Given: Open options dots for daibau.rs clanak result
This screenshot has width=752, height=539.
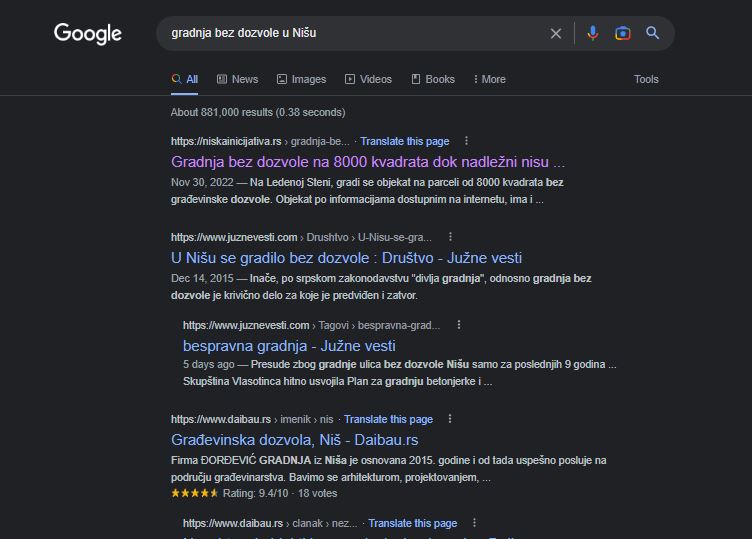Looking at the screenshot, I should click(x=474, y=523).
